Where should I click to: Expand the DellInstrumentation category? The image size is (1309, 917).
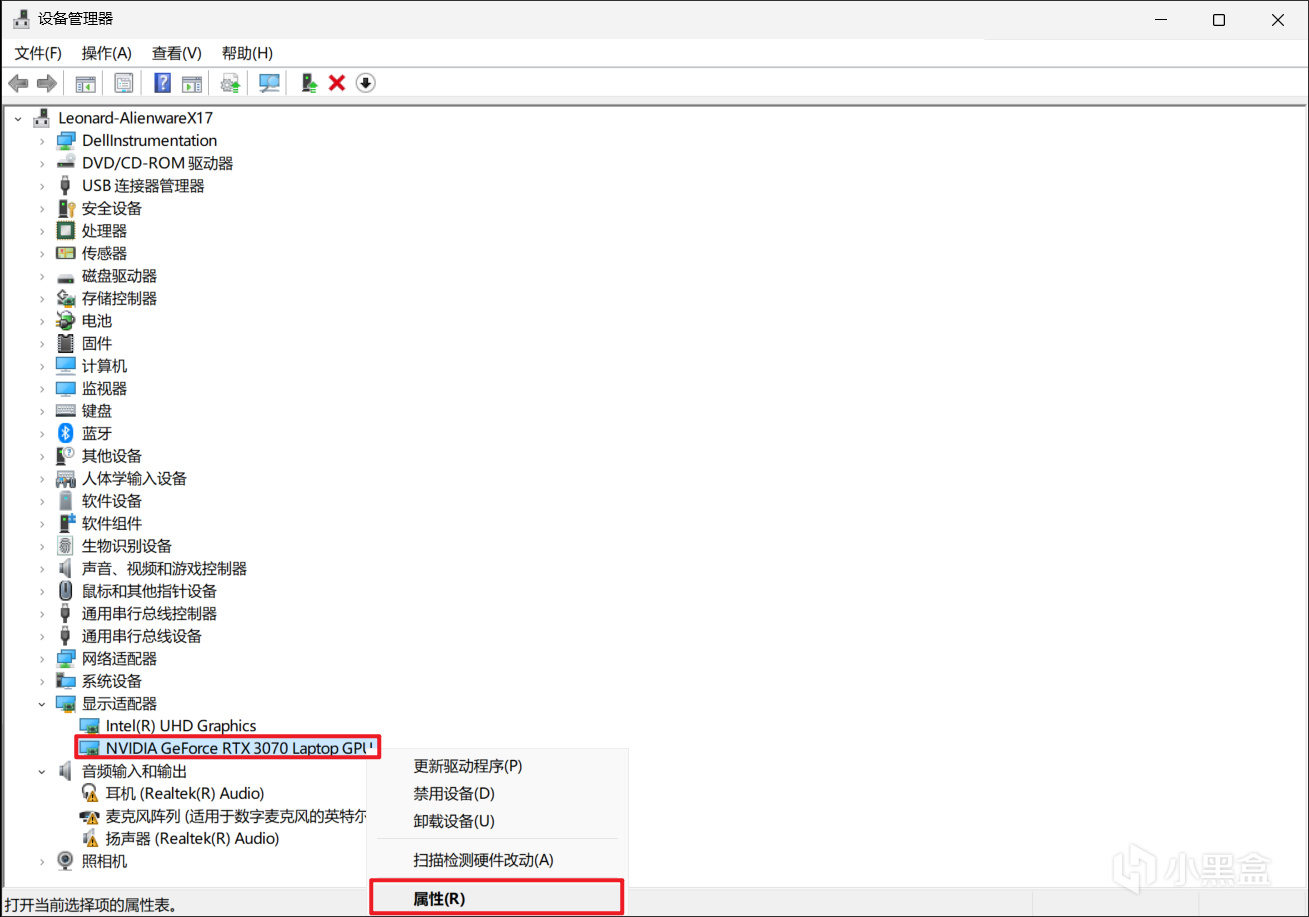point(42,141)
